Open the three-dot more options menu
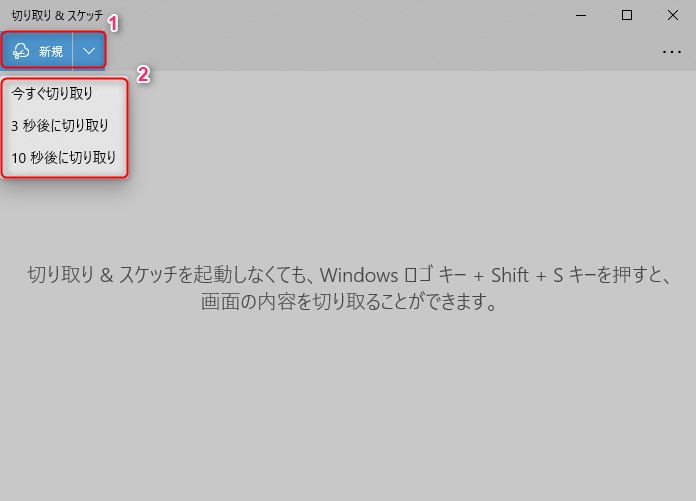Image resolution: width=696 pixels, height=501 pixels. tap(672, 52)
